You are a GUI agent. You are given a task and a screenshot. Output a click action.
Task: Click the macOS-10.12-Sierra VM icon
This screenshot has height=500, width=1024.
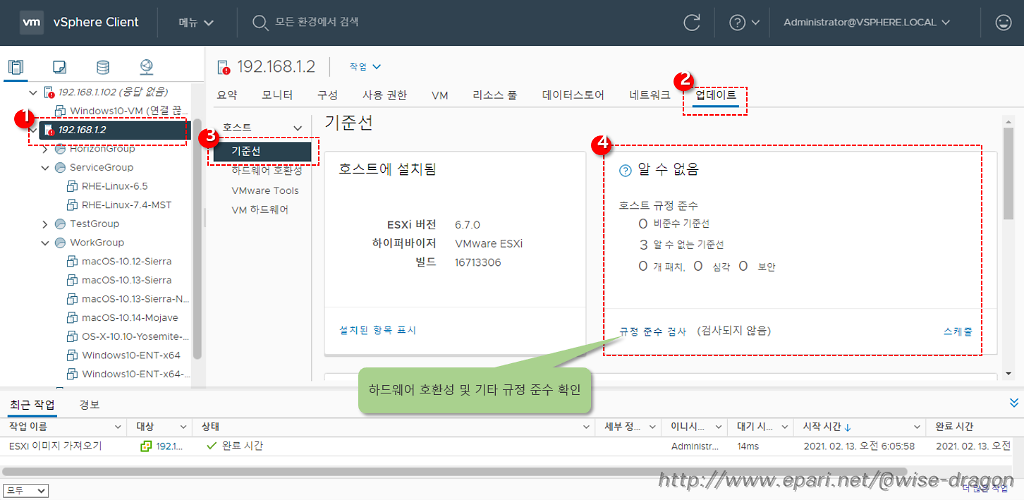[x=73, y=261]
